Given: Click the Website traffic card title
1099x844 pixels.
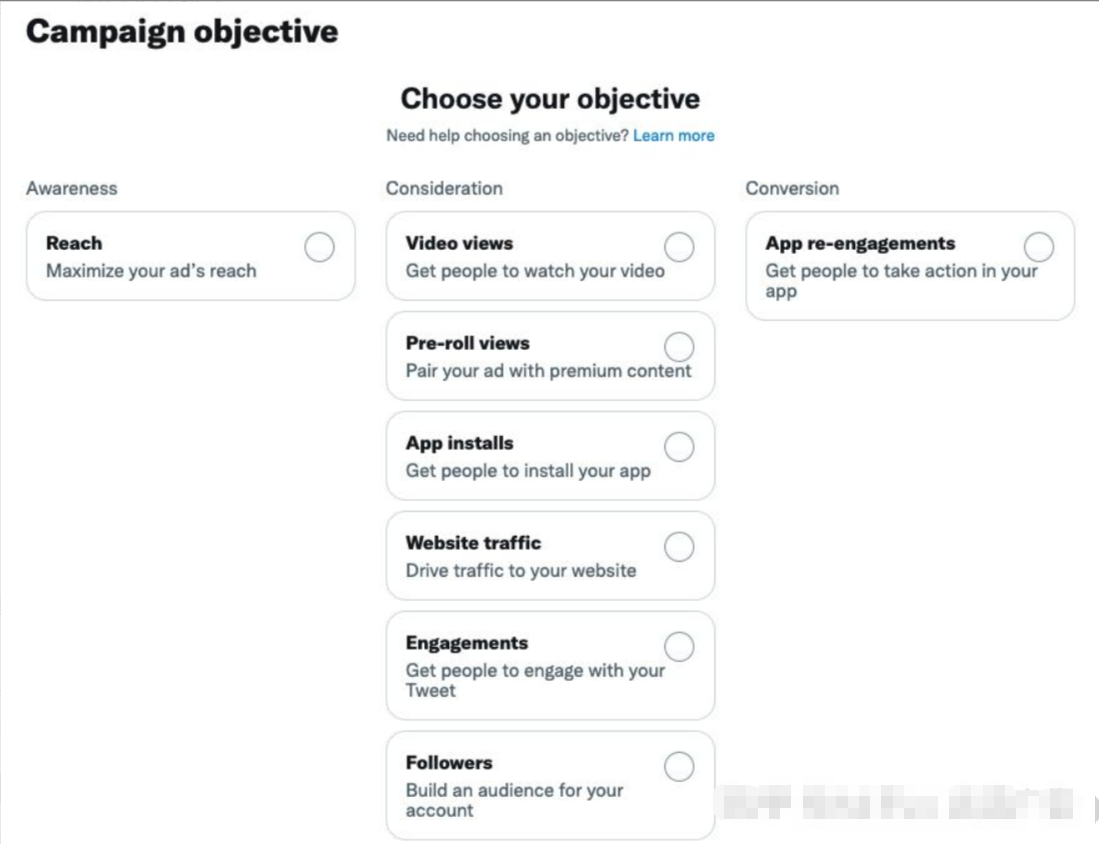Looking at the screenshot, I should point(473,543).
